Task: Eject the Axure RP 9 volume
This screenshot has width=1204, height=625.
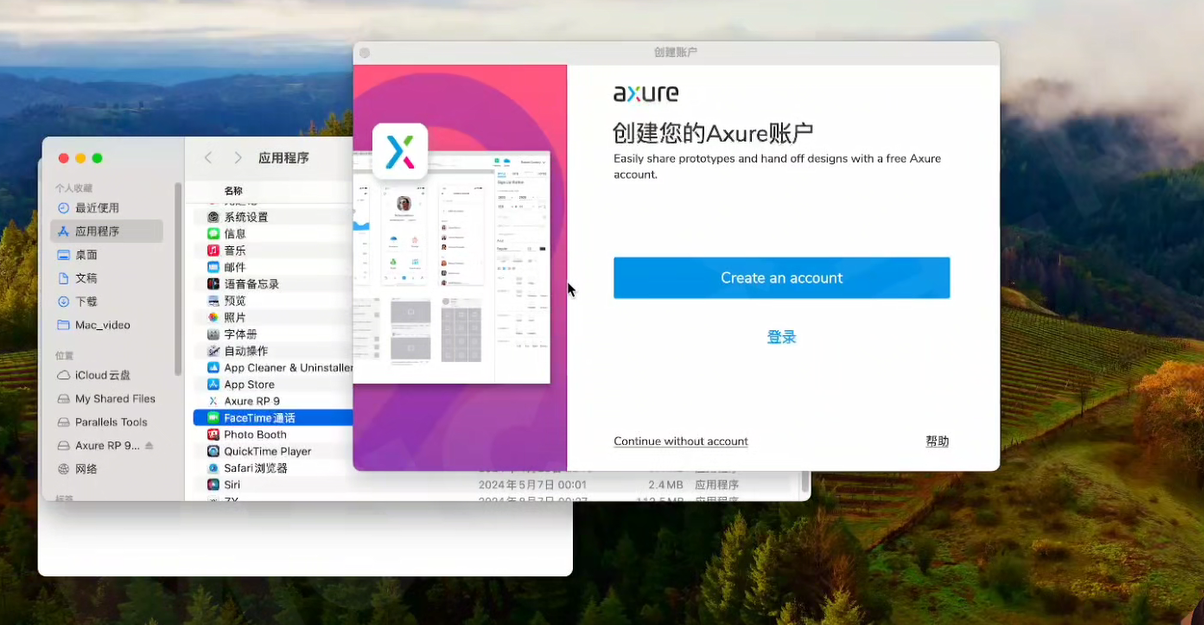Action: (x=150, y=446)
